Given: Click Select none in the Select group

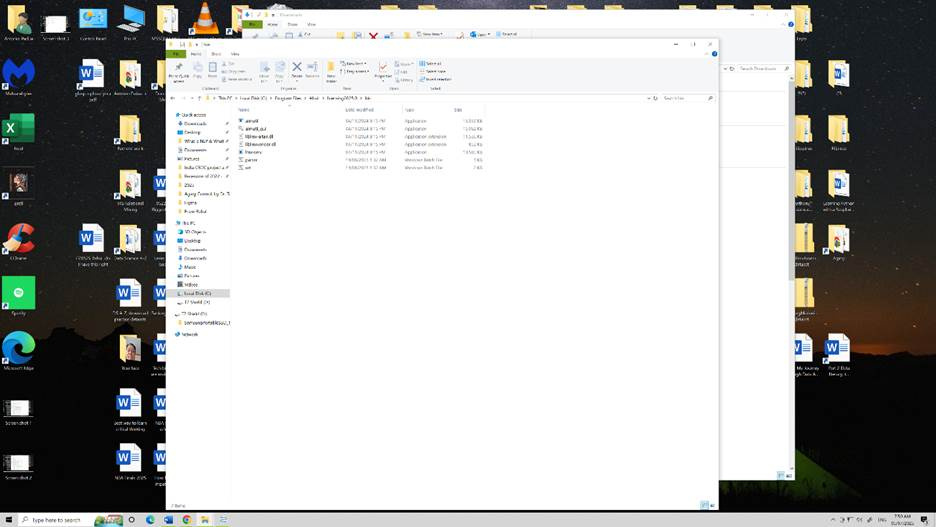Looking at the screenshot, I should pos(432,71).
